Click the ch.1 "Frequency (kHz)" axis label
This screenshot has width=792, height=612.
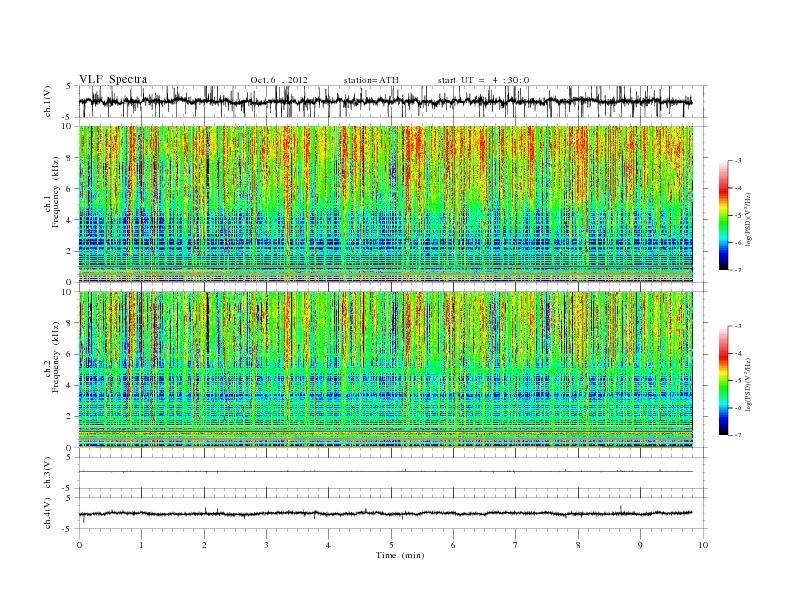(x=56, y=192)
